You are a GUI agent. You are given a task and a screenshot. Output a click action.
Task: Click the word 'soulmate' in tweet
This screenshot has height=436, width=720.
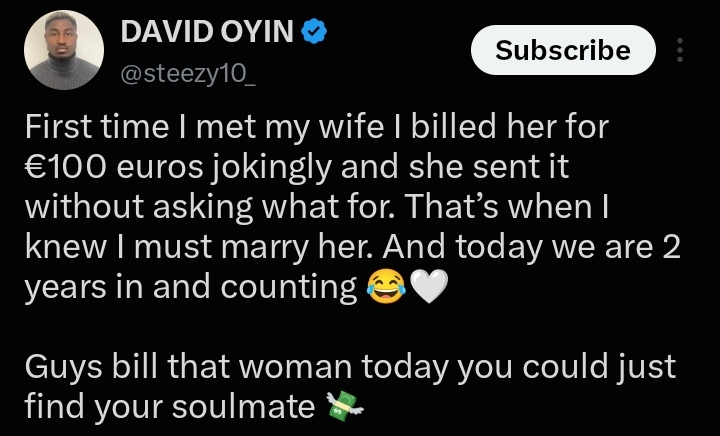pos(243,406)
